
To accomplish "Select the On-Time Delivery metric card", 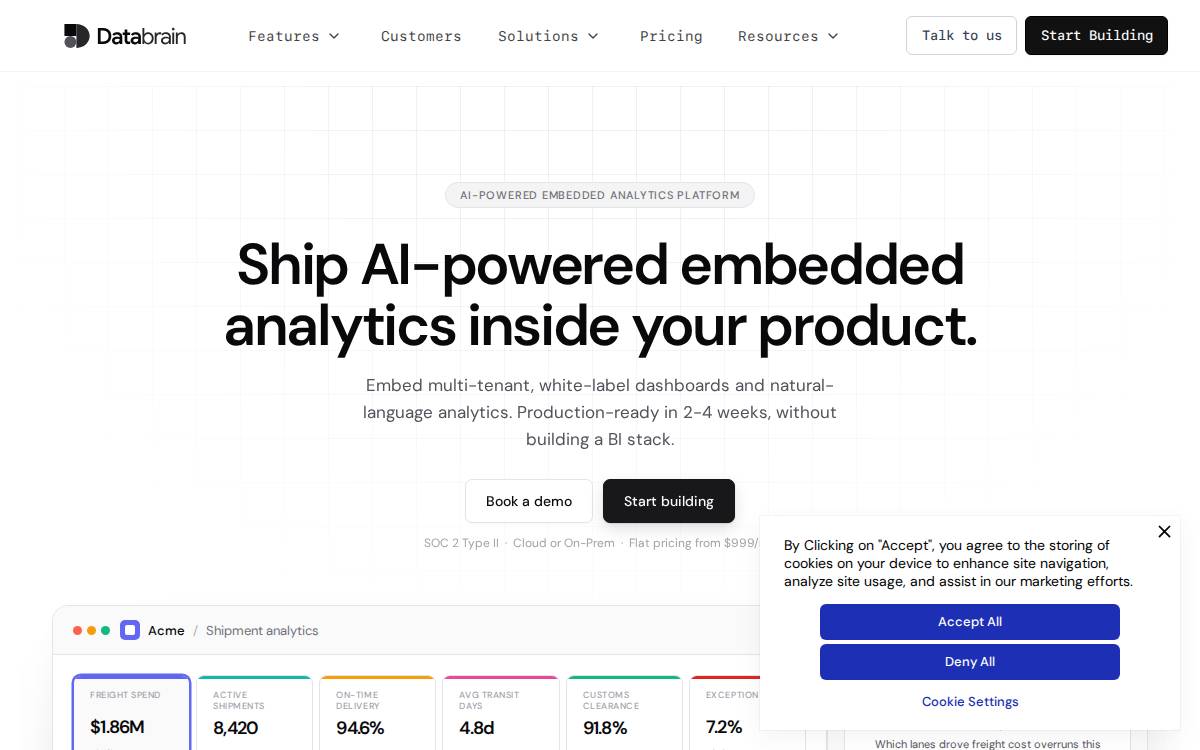I will [377, 713].
